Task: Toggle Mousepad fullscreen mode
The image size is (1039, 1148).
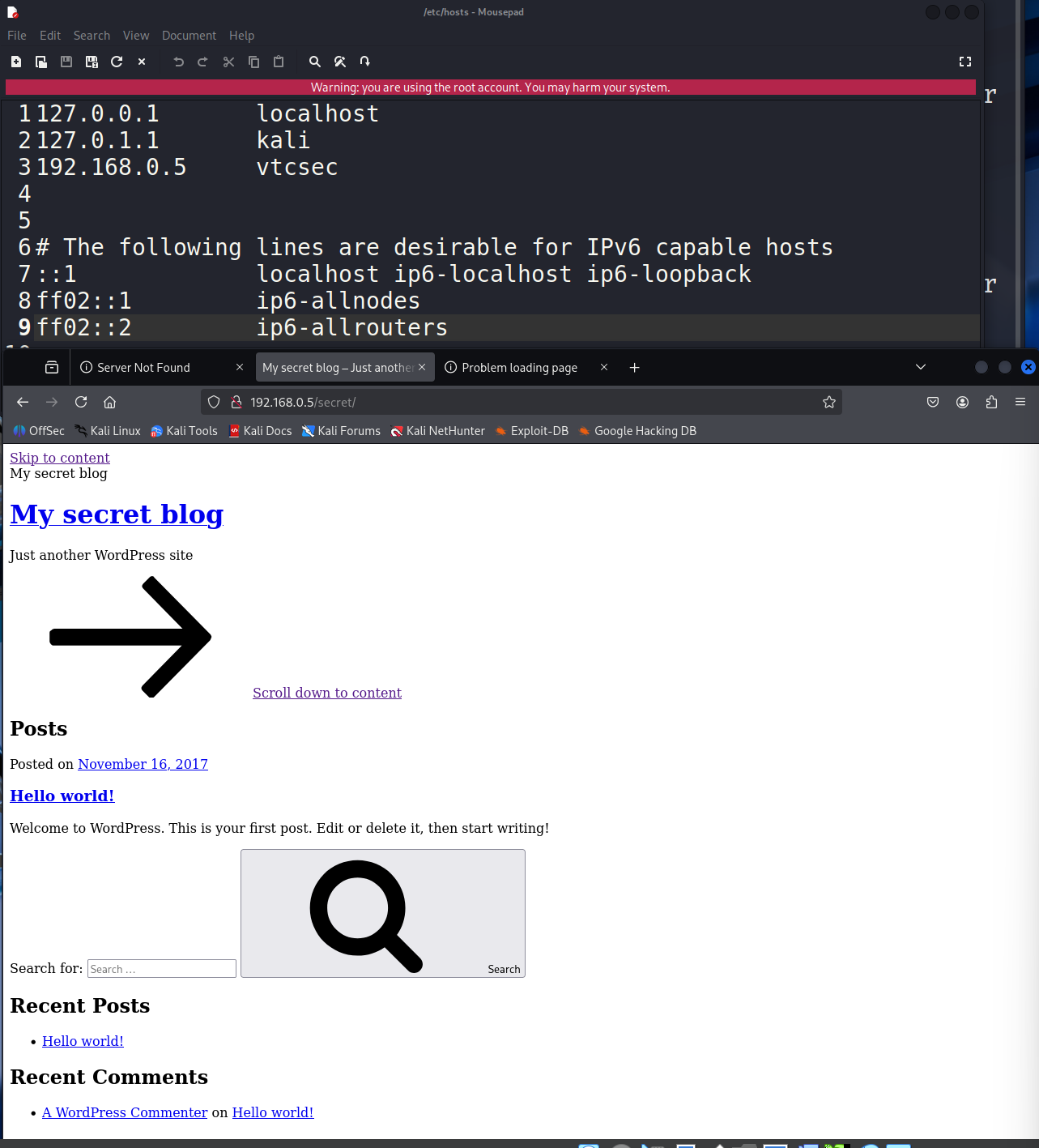Action: click(965, 62)
